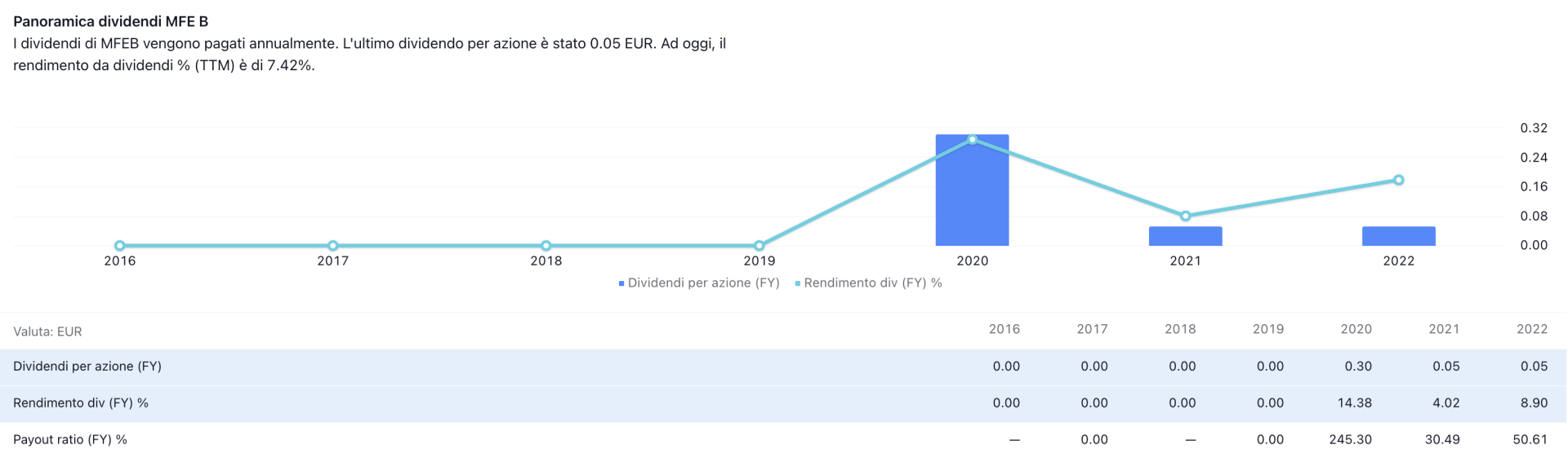Click the 2022 column header in the table
This screenshot has height=454, width=1568.
(x=1532, y=329)
